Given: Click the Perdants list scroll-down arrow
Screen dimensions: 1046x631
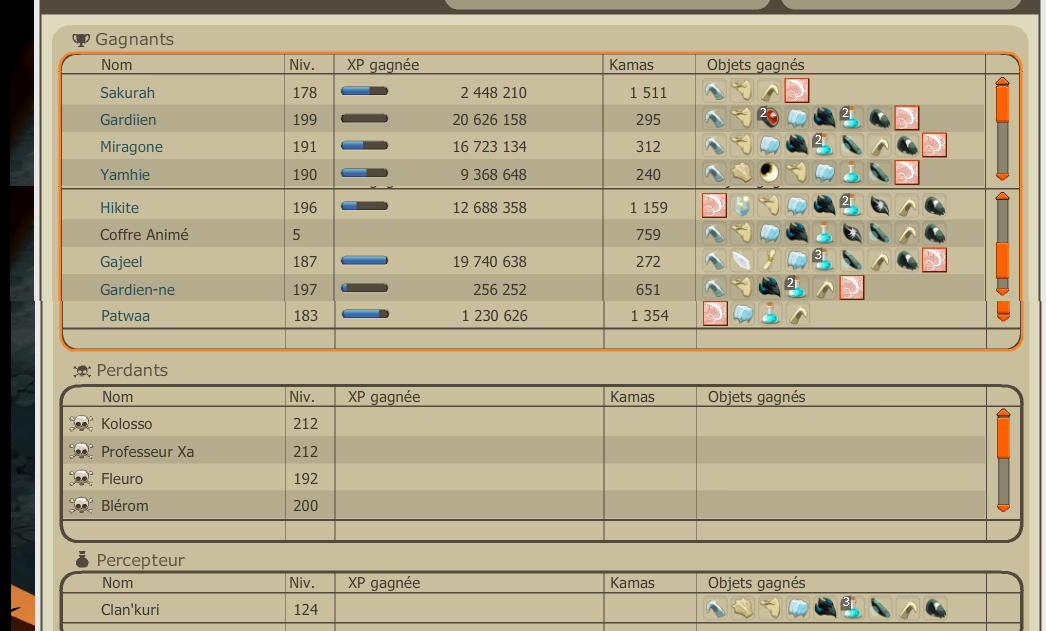Looking at the screenshot, I should 1003,508.
